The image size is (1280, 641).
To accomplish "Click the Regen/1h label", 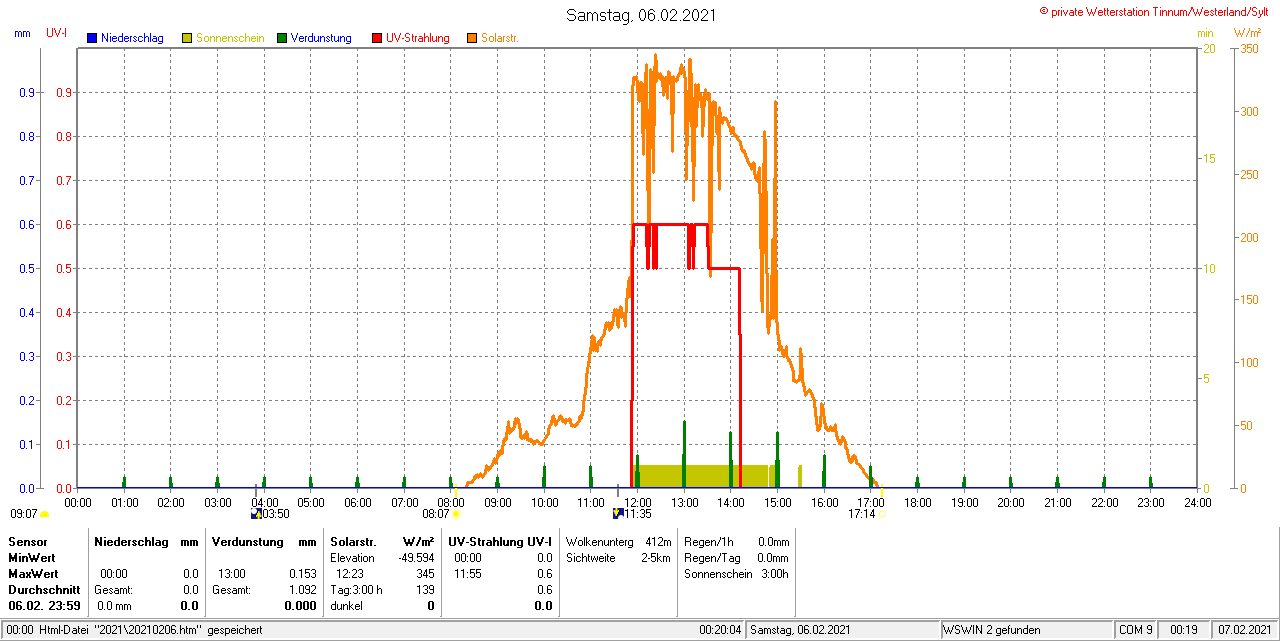I will pyautogui.click(x=708, y=541).
